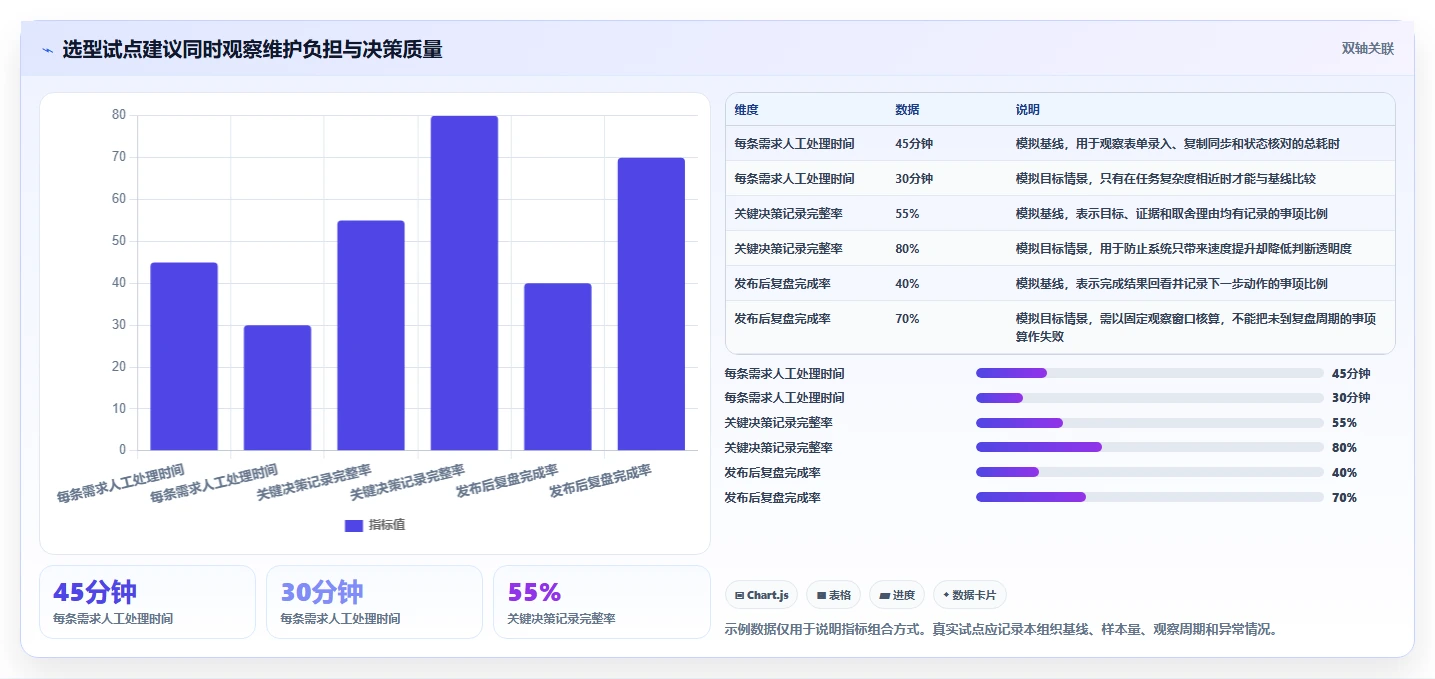1435x679 pixels.
Task: Click the chart bar reaching 45
Action: [x=184, y=356]
